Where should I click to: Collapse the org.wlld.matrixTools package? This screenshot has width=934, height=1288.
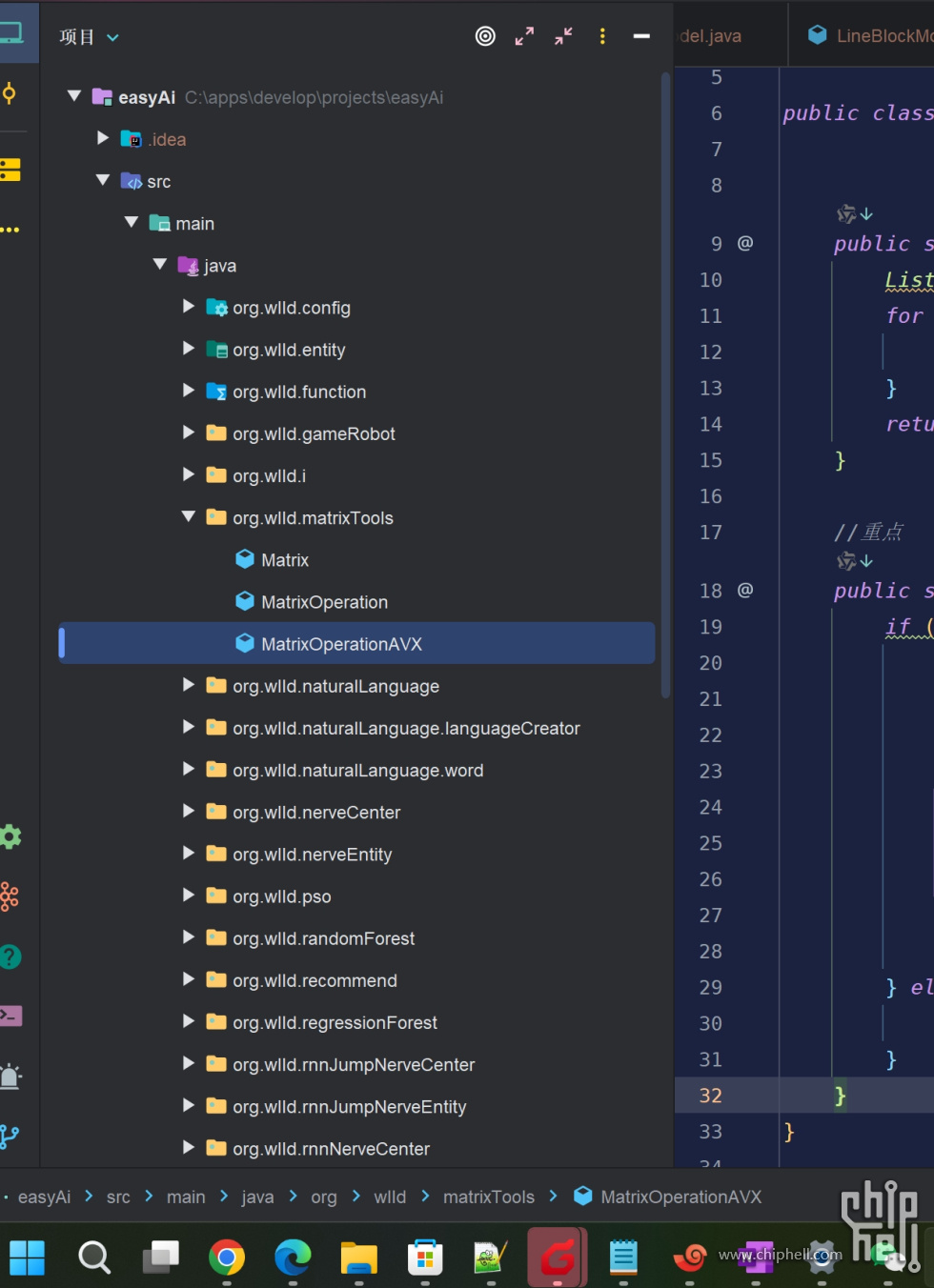(188, 516)
